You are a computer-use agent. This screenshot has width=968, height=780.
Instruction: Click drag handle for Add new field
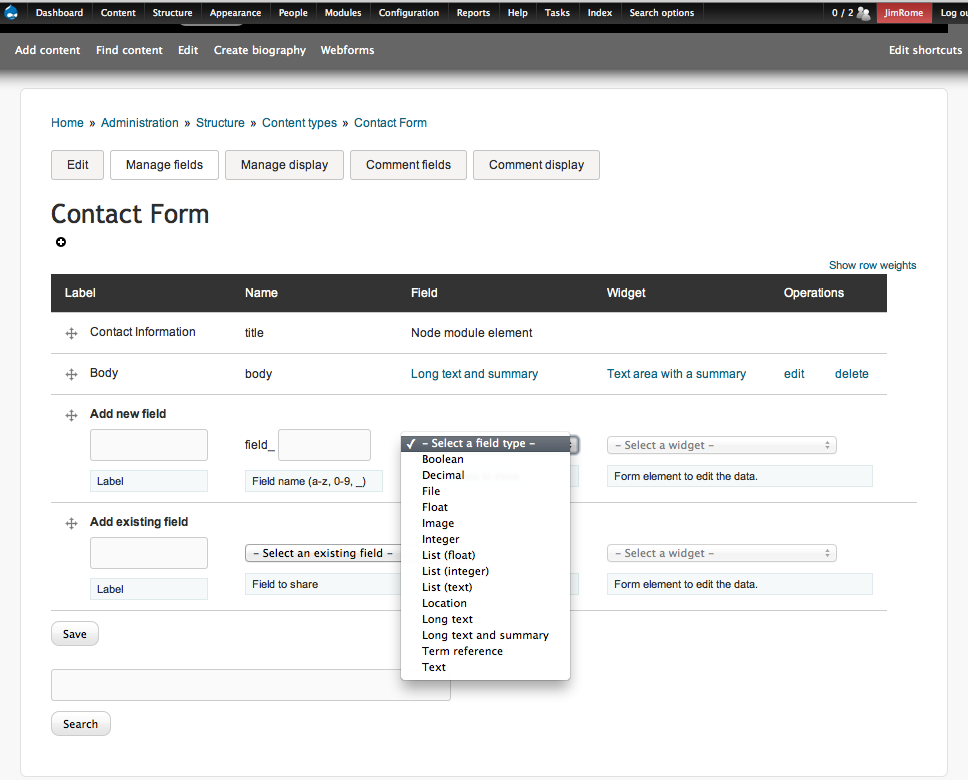point(71,415)
